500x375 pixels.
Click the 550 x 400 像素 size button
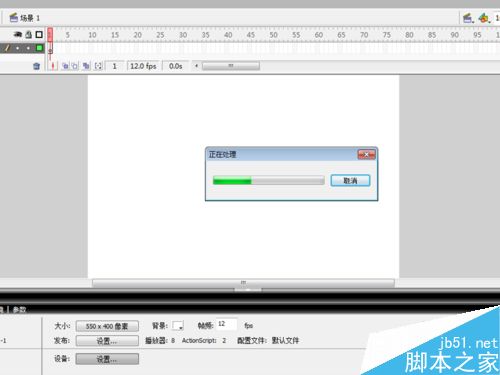tap(107, 326)
